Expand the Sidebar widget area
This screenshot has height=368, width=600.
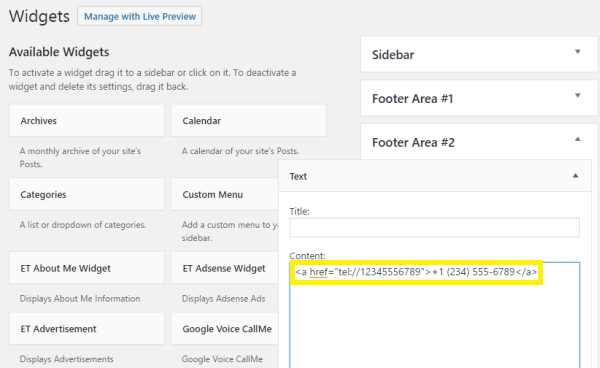(x=577, y=52)
